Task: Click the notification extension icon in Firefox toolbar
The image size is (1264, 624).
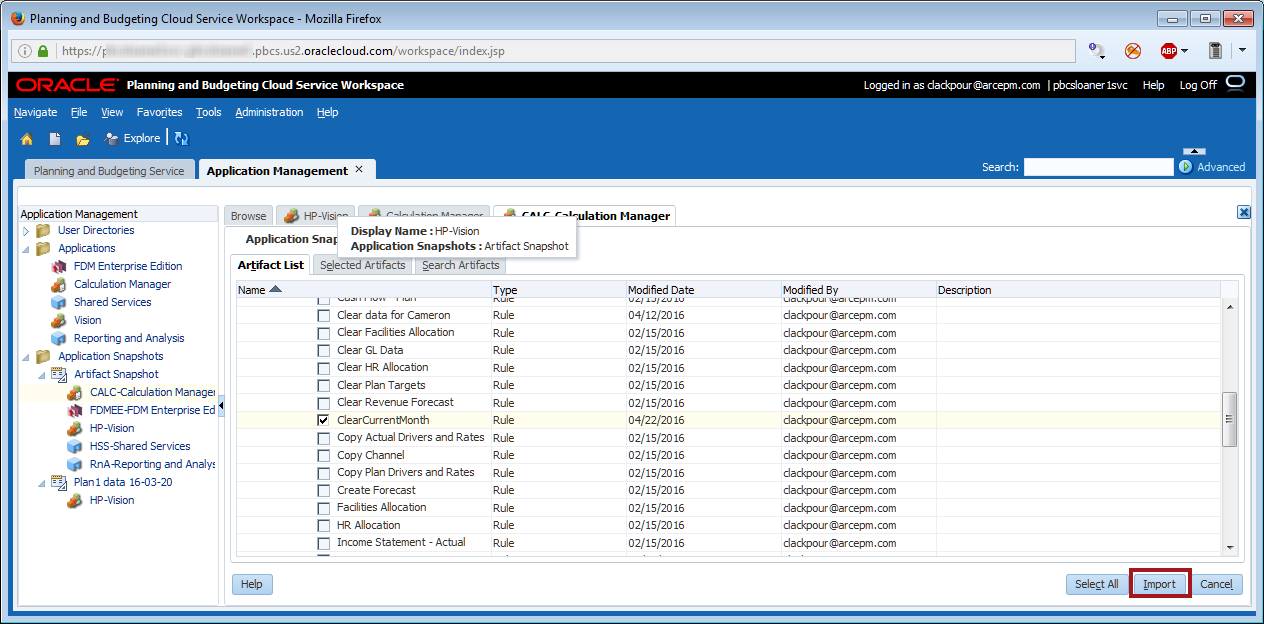Action: (1097, 51)
